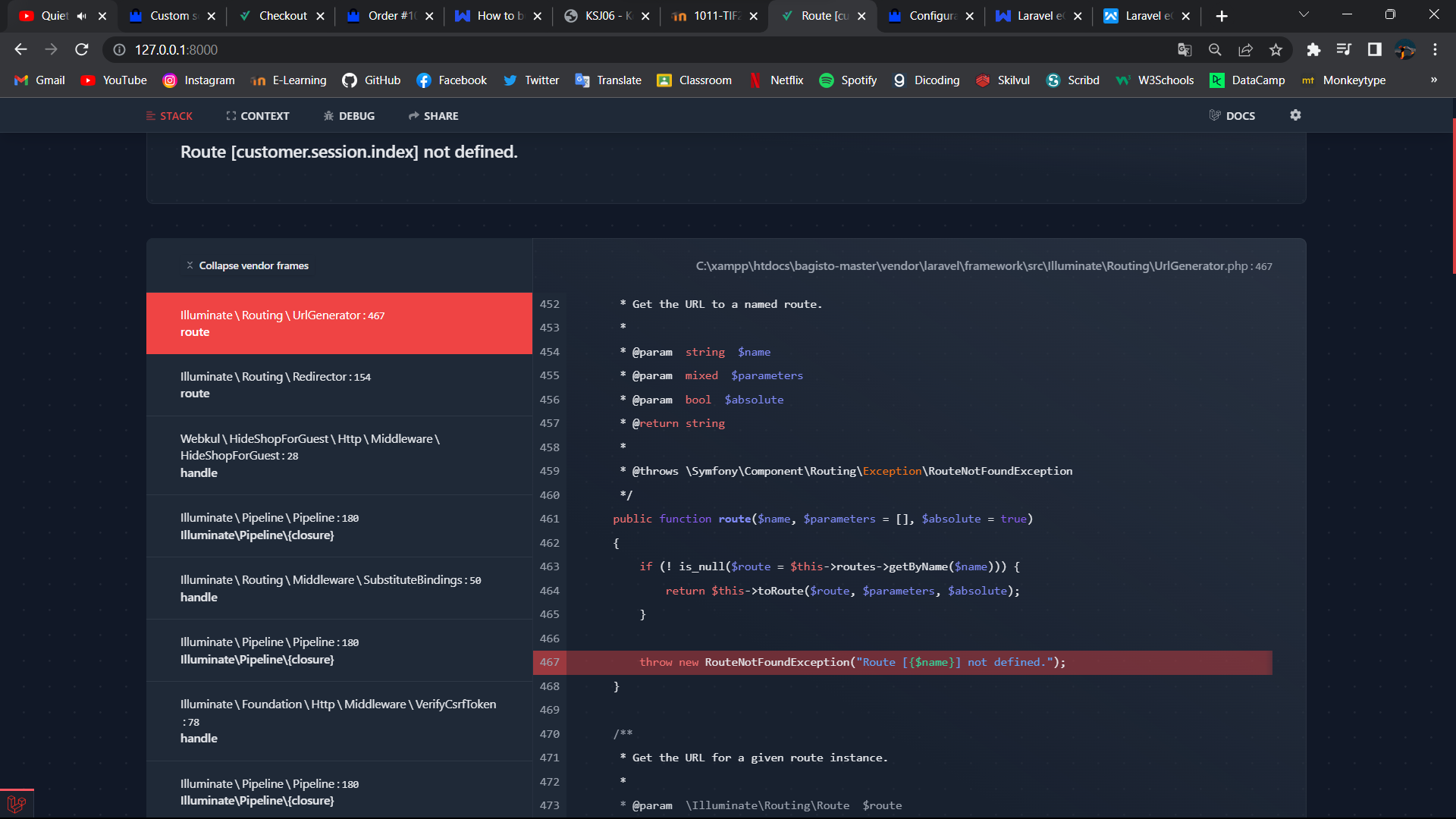Show hidden bookmarks with the chevron
This screenshot has height=819, width=1456.
tap(1433, 80)
